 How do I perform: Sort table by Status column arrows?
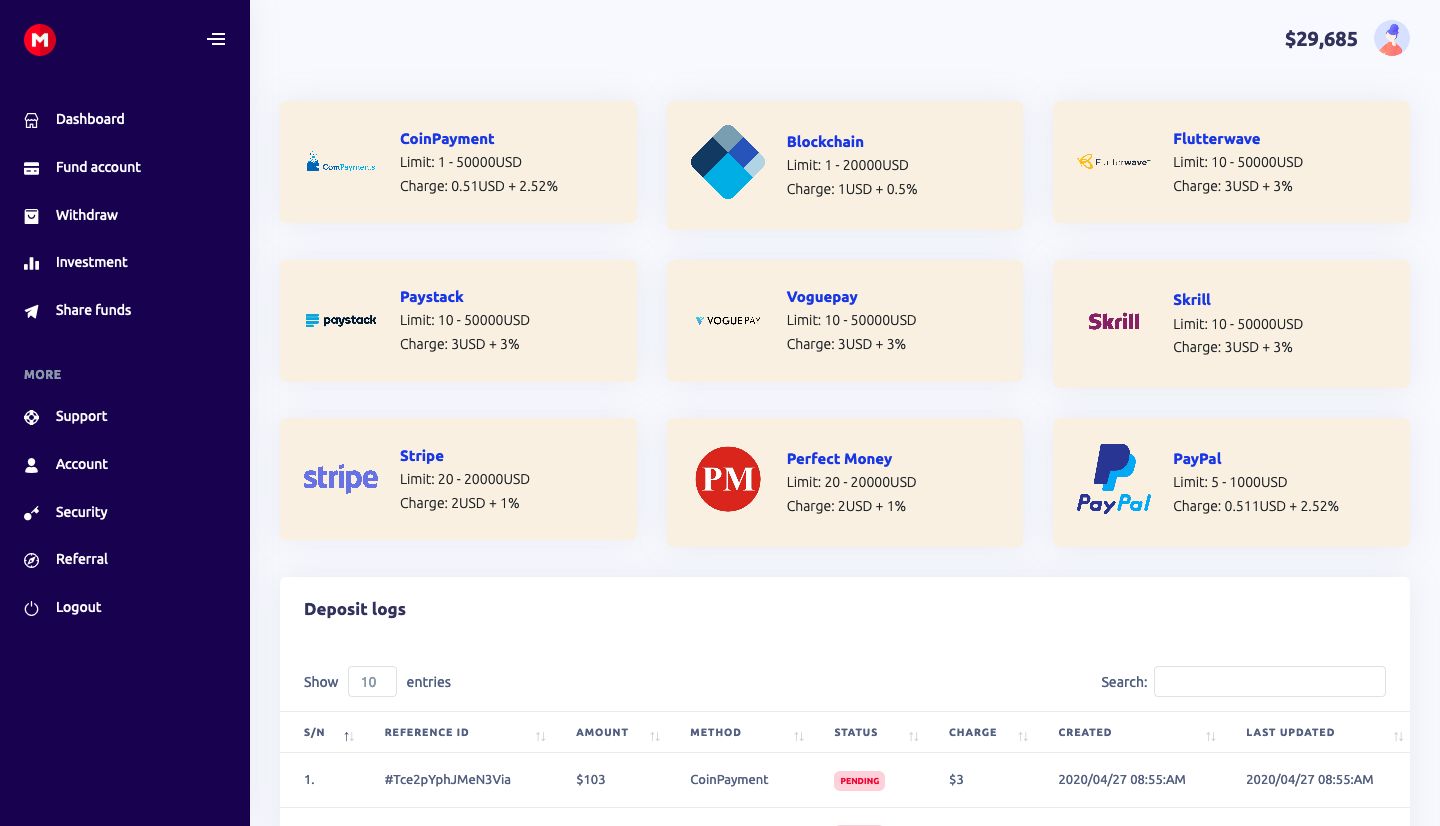click(x=913, y=736)
